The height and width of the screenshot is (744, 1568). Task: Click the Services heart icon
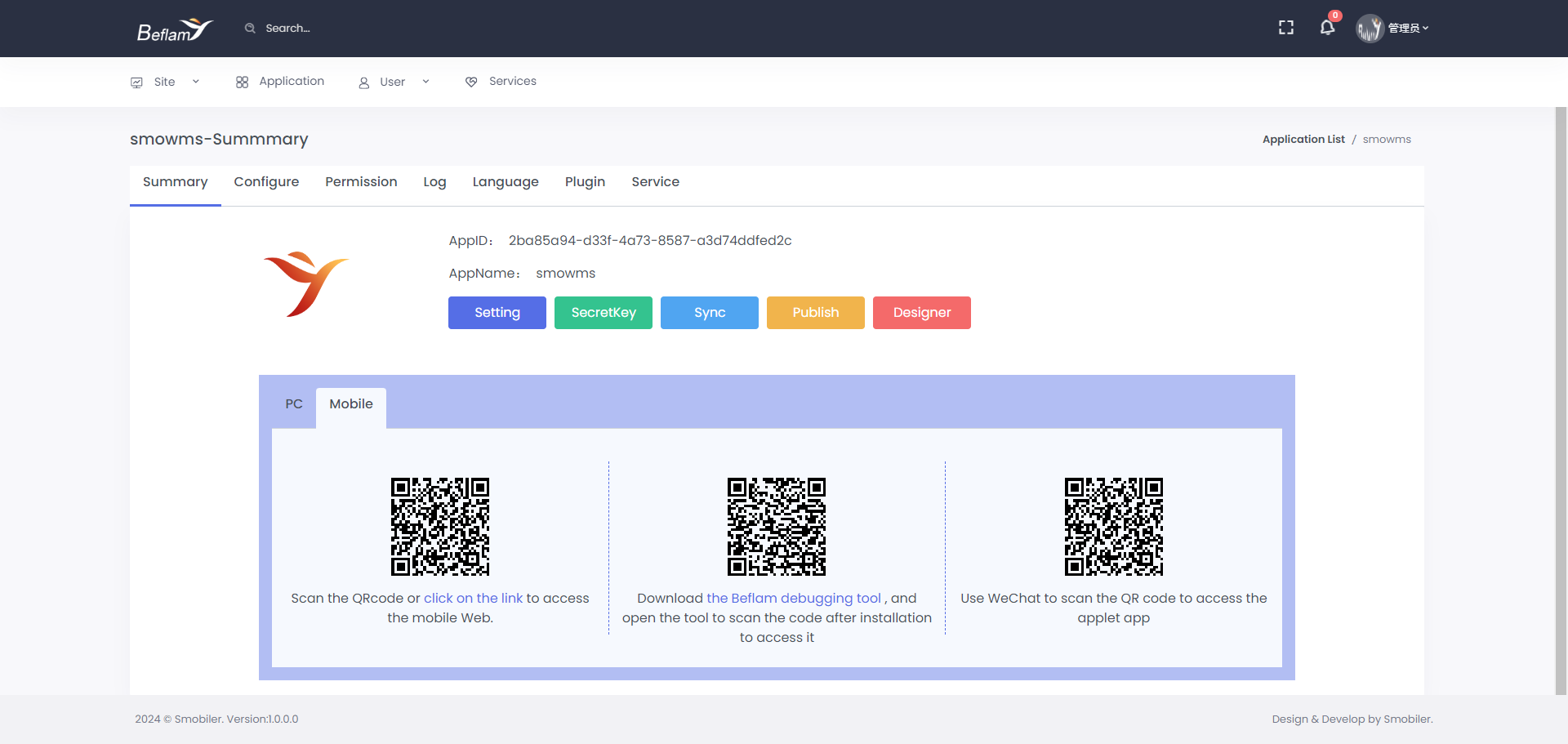click(x=471, y=82)
